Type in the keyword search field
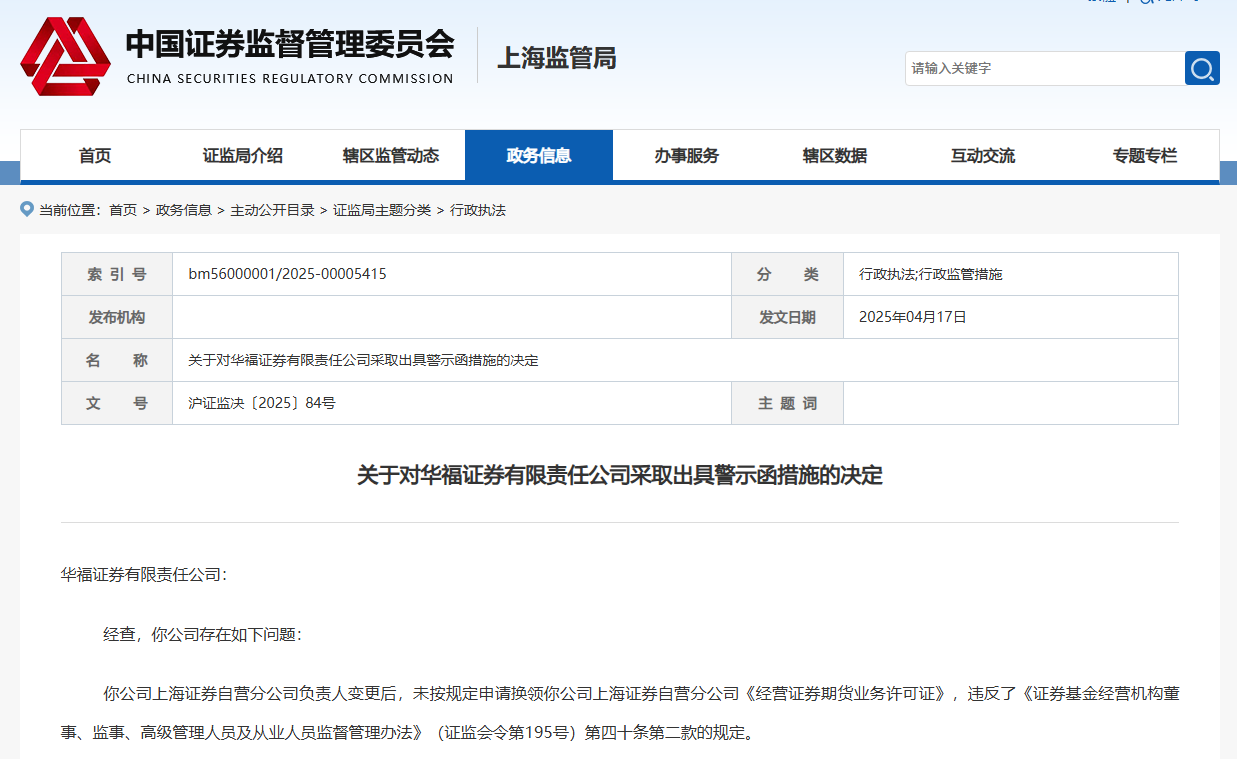1237x759 pixels. click(x=1044, y=68)
